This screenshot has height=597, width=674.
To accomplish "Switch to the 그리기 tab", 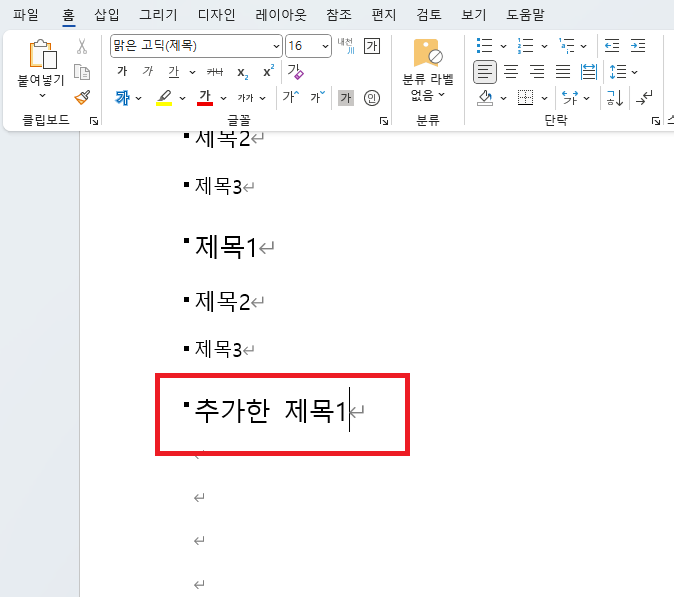I will (x=158, y=15).
